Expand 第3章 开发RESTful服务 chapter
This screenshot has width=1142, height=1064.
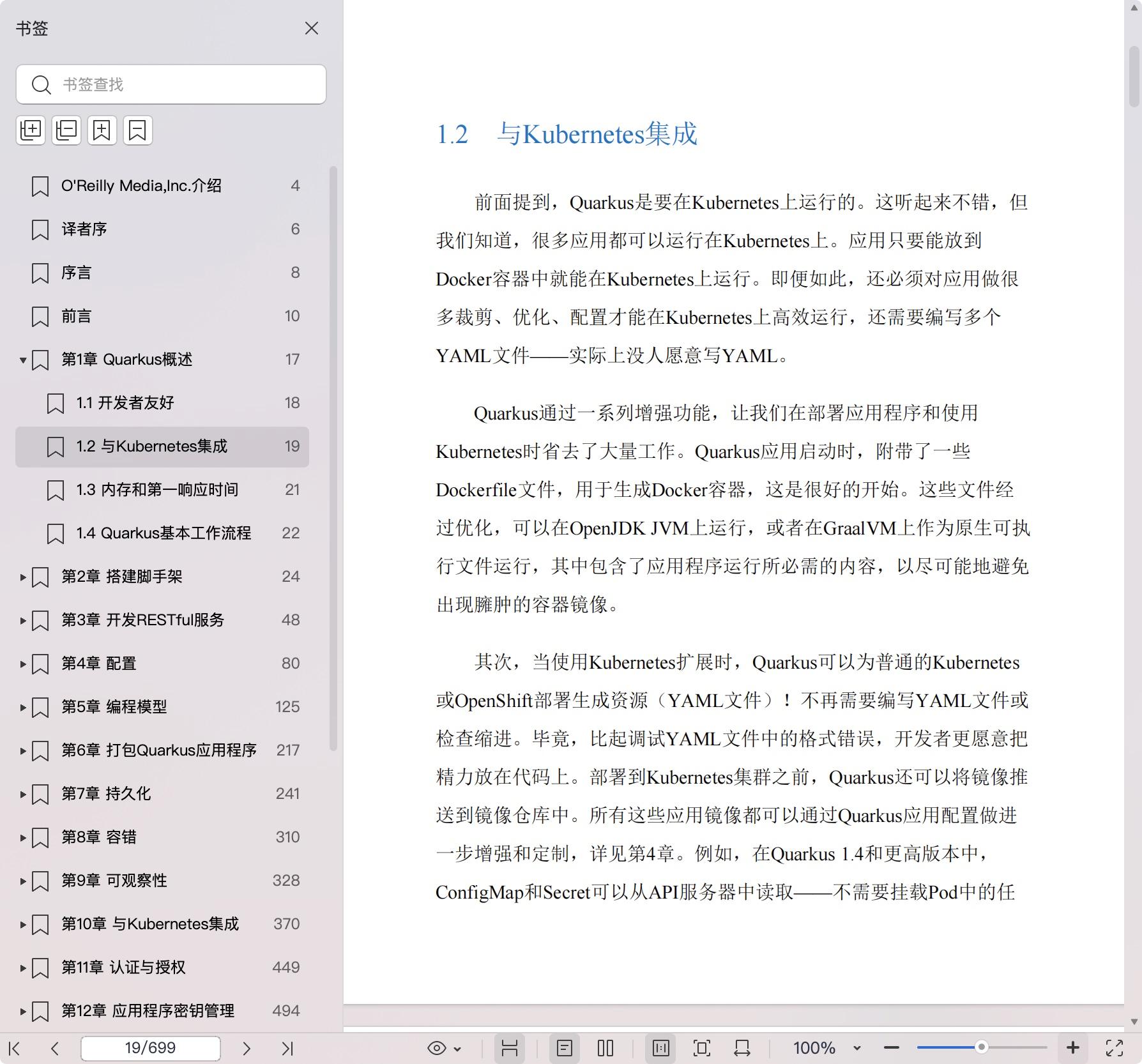tap(23, 621)
